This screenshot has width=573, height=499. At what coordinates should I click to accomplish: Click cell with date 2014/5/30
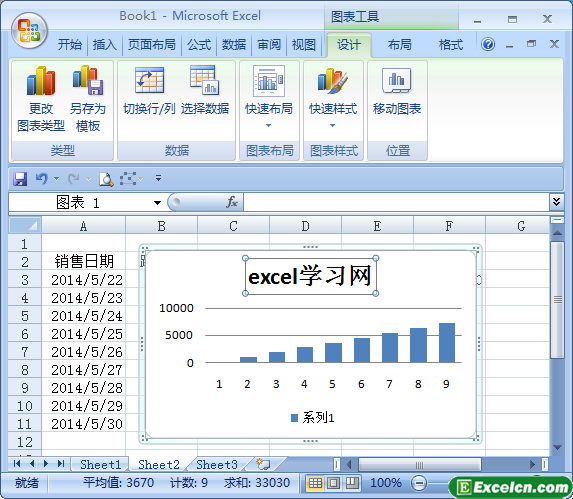84,423
